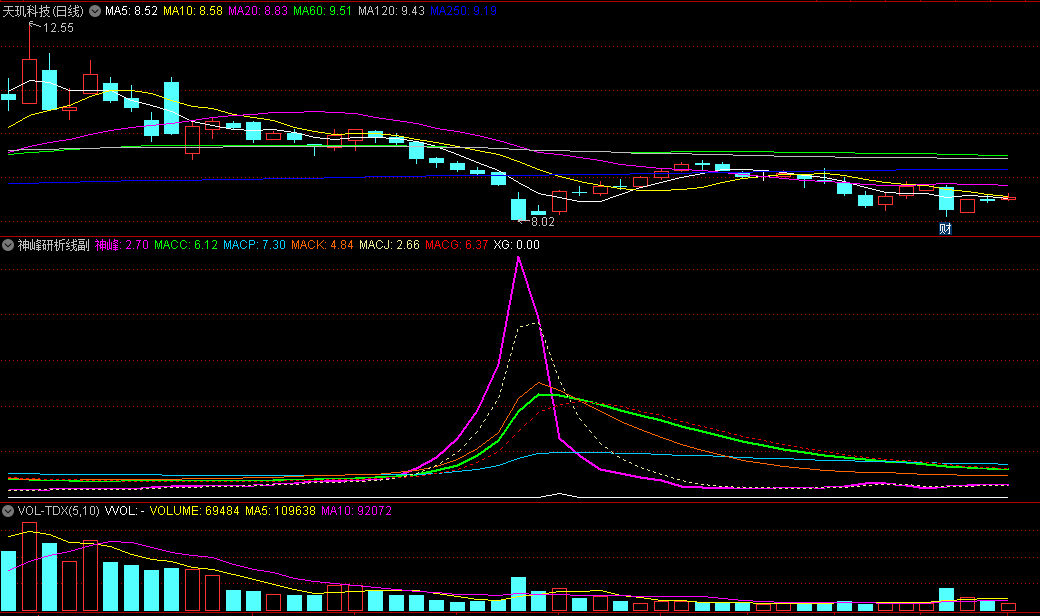Click the 8.02 low price marker

(x=543, y=221)
